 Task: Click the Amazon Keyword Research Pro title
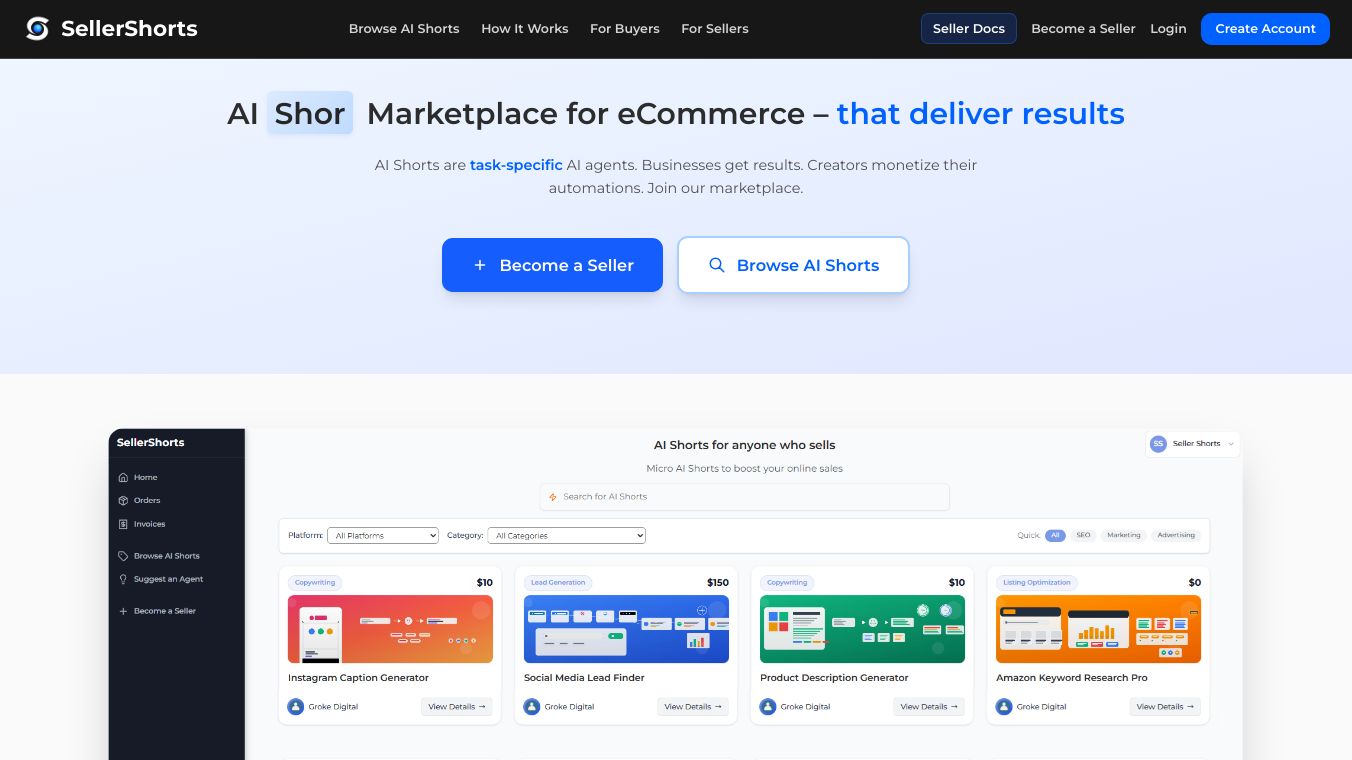(x=1072, y=678)
